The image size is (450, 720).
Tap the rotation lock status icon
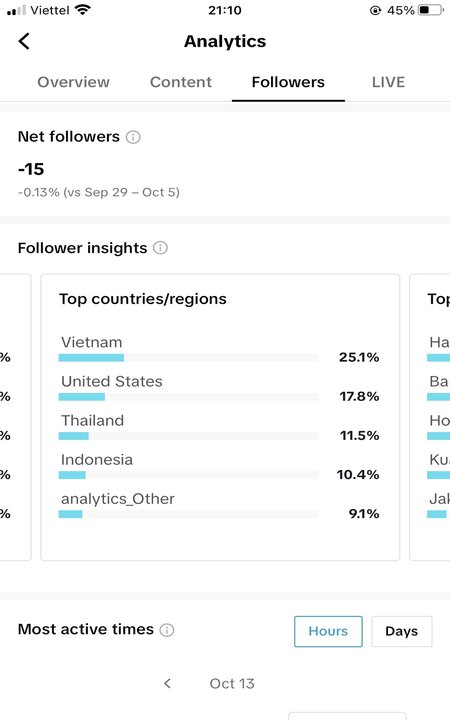(375, 10)
